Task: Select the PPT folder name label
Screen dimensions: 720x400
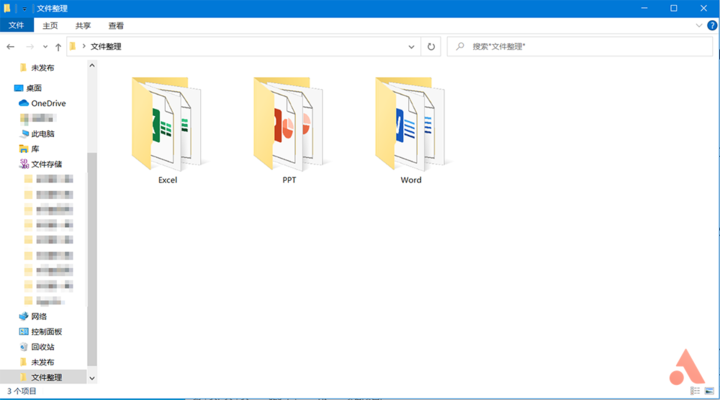Action: 289,180
